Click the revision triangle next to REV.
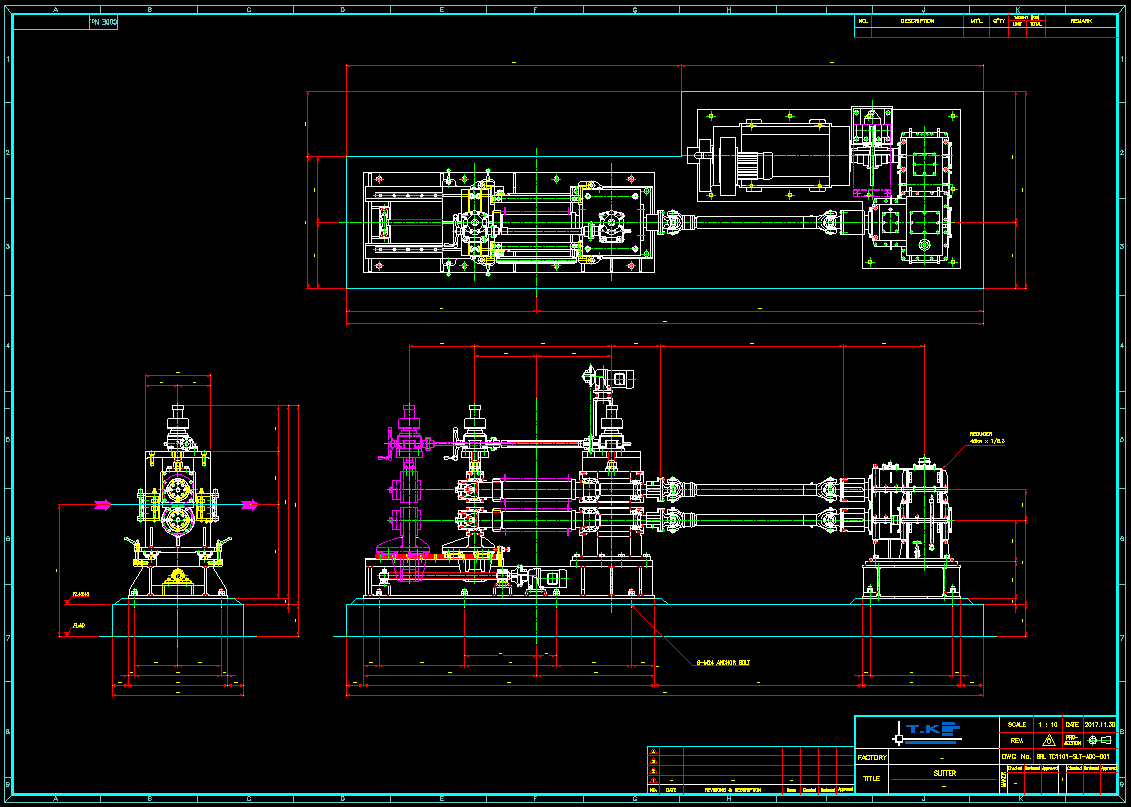 click(x=1048, y=741)
